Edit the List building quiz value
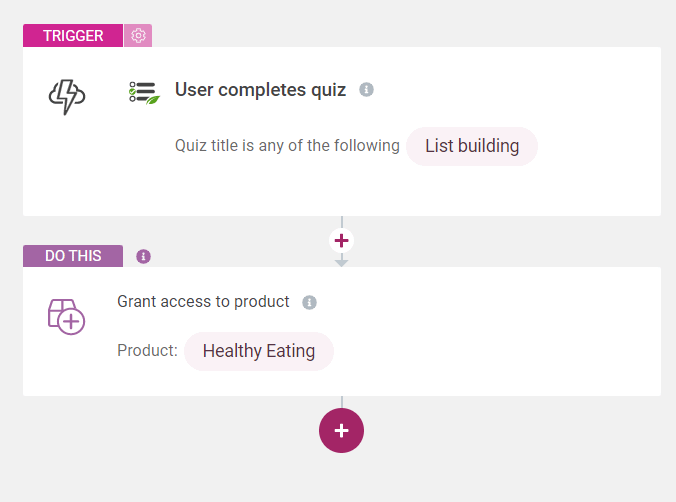The height and width of the screenshot is (502, 676). point(472,146)
